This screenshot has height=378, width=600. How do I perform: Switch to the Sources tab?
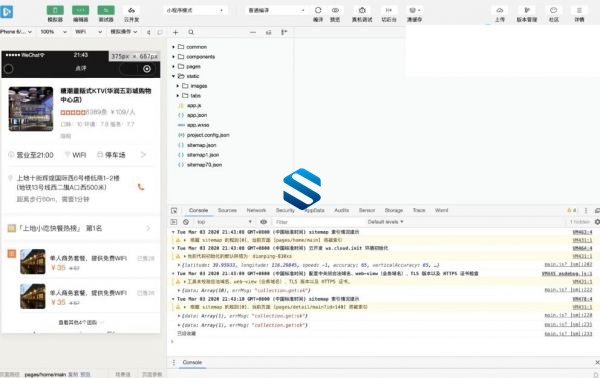coord(227,210)
